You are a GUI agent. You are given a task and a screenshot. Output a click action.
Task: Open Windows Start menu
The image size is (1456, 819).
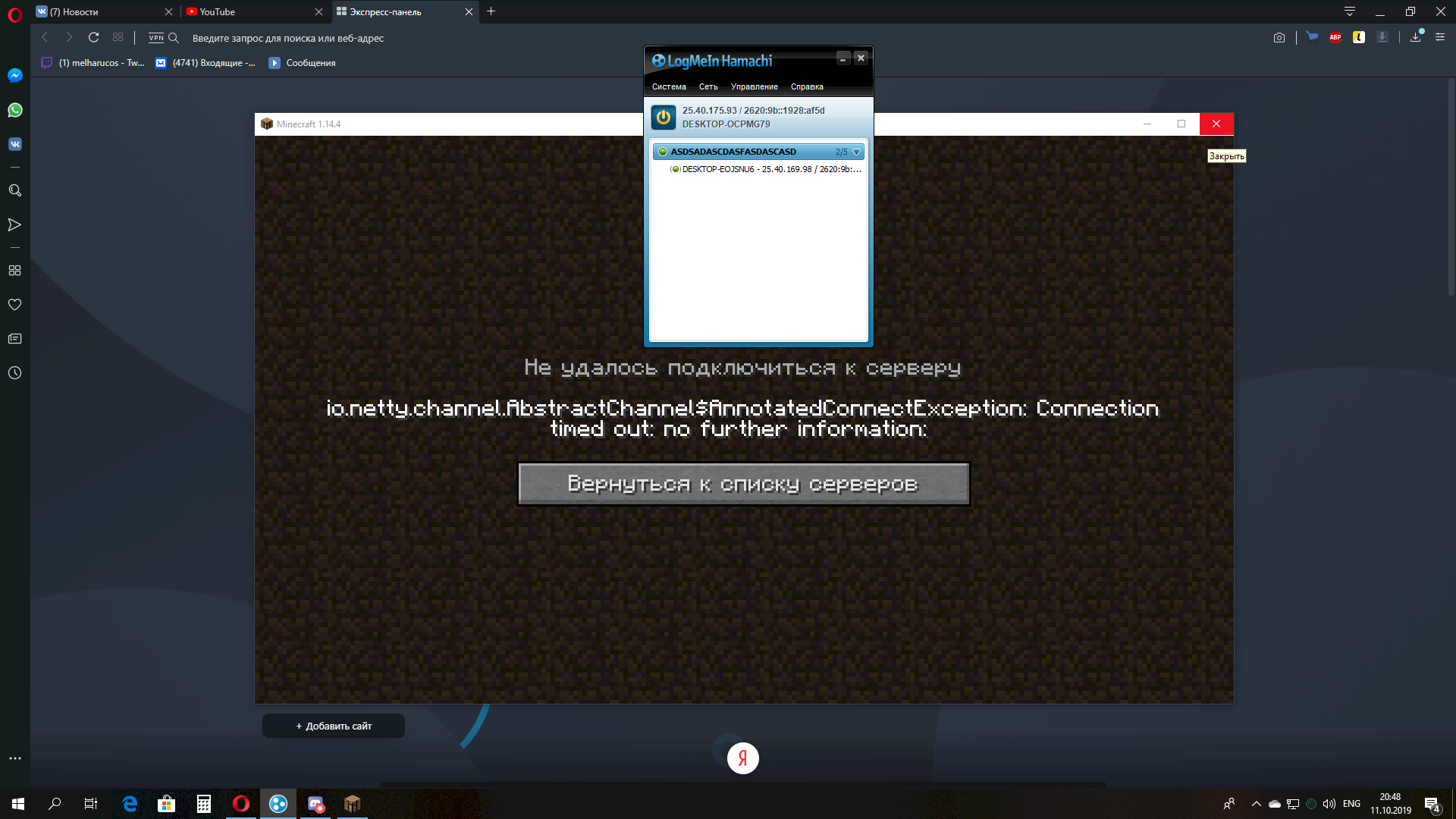tap(18, 804)
